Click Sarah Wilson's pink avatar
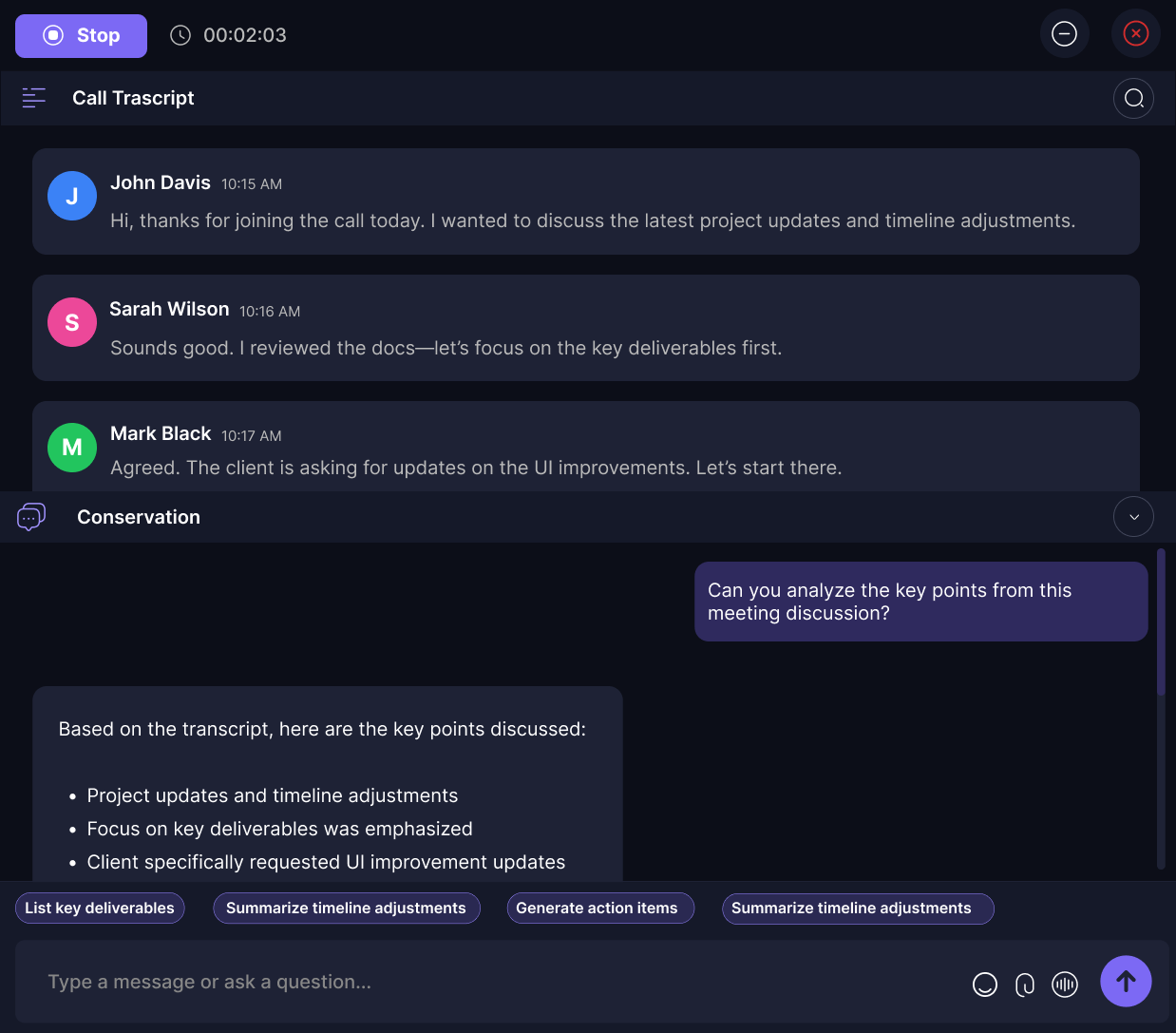 (72, 322)
